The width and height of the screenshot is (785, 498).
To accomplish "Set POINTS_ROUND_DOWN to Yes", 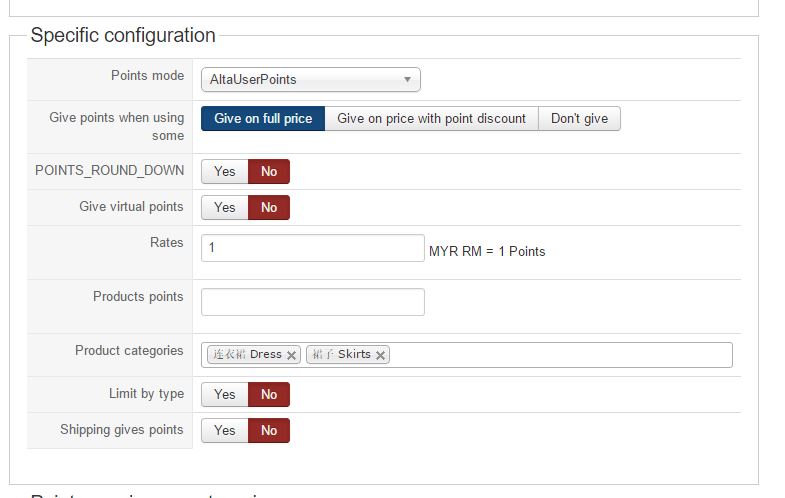I will [x=225, y=171].
